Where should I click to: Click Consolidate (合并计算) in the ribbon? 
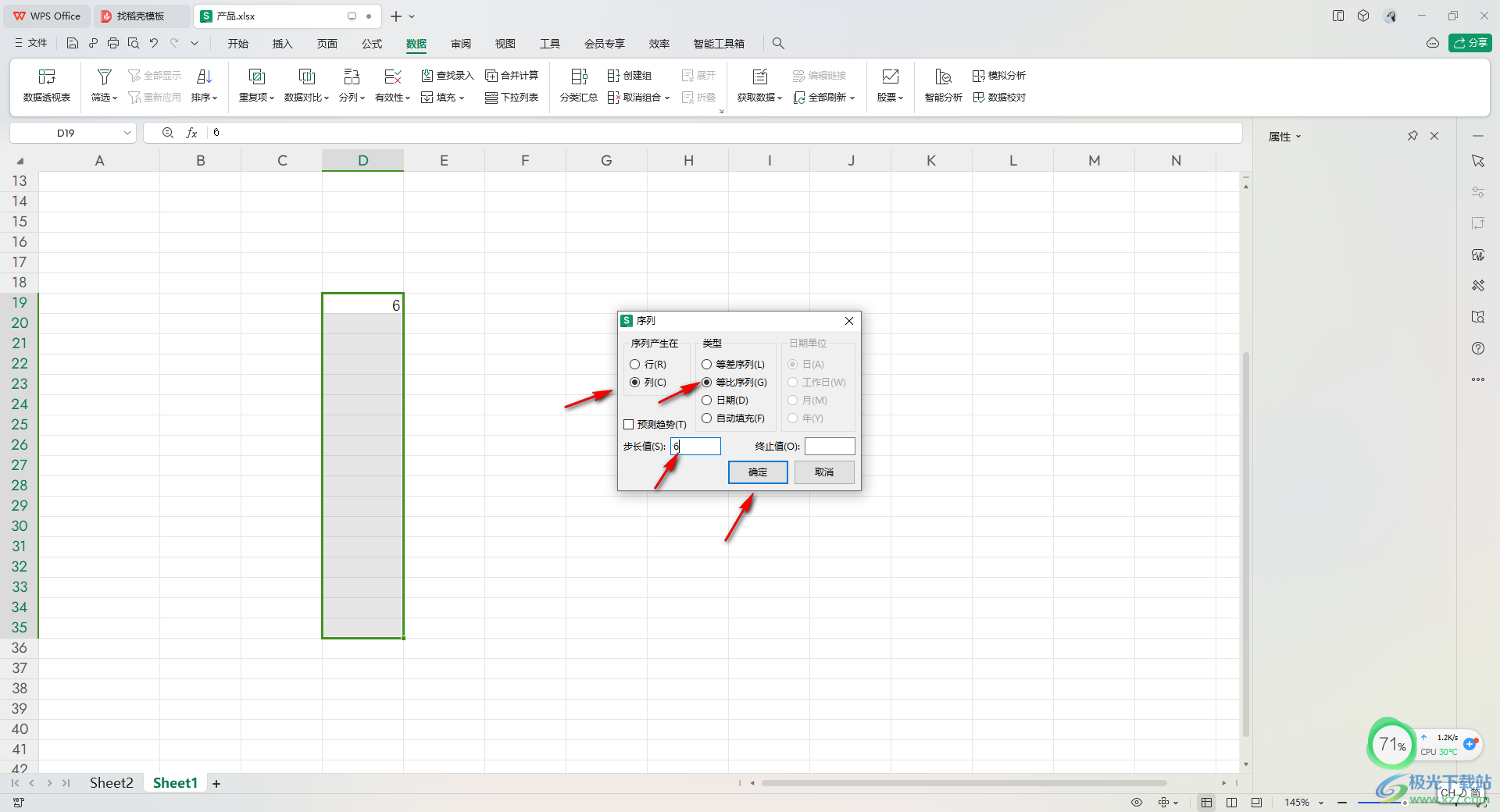tap(512, 76)
